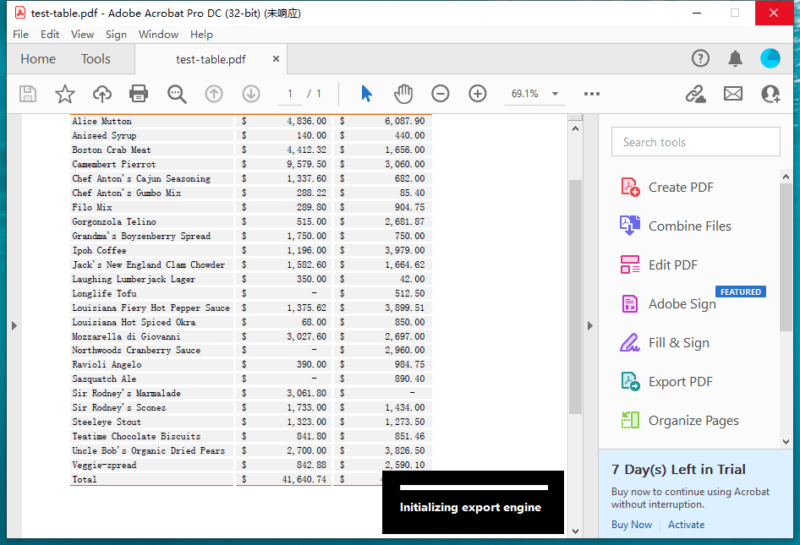Select the Sasquatch Ale row text
The image size is (800, 545).
point(104,379)
